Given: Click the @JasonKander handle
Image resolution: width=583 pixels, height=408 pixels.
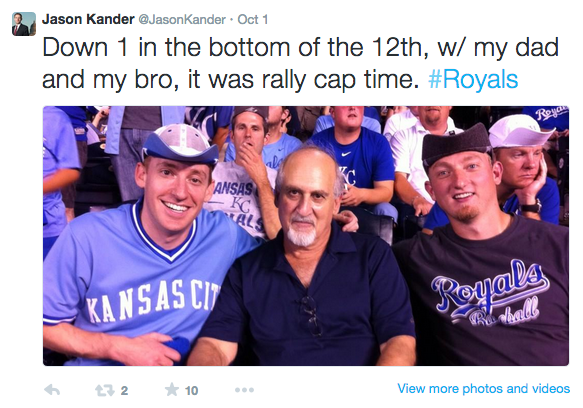Looking at the screenshot, I should 182,19.
